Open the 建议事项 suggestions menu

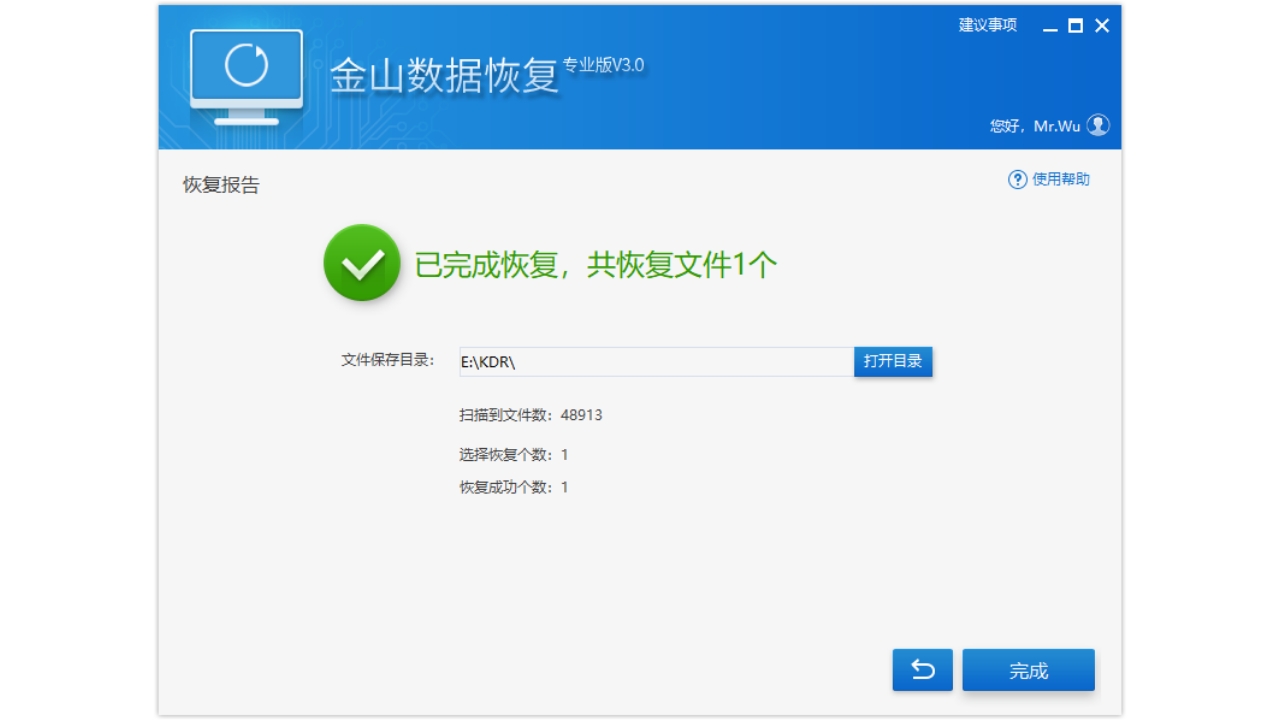(987, 25)
